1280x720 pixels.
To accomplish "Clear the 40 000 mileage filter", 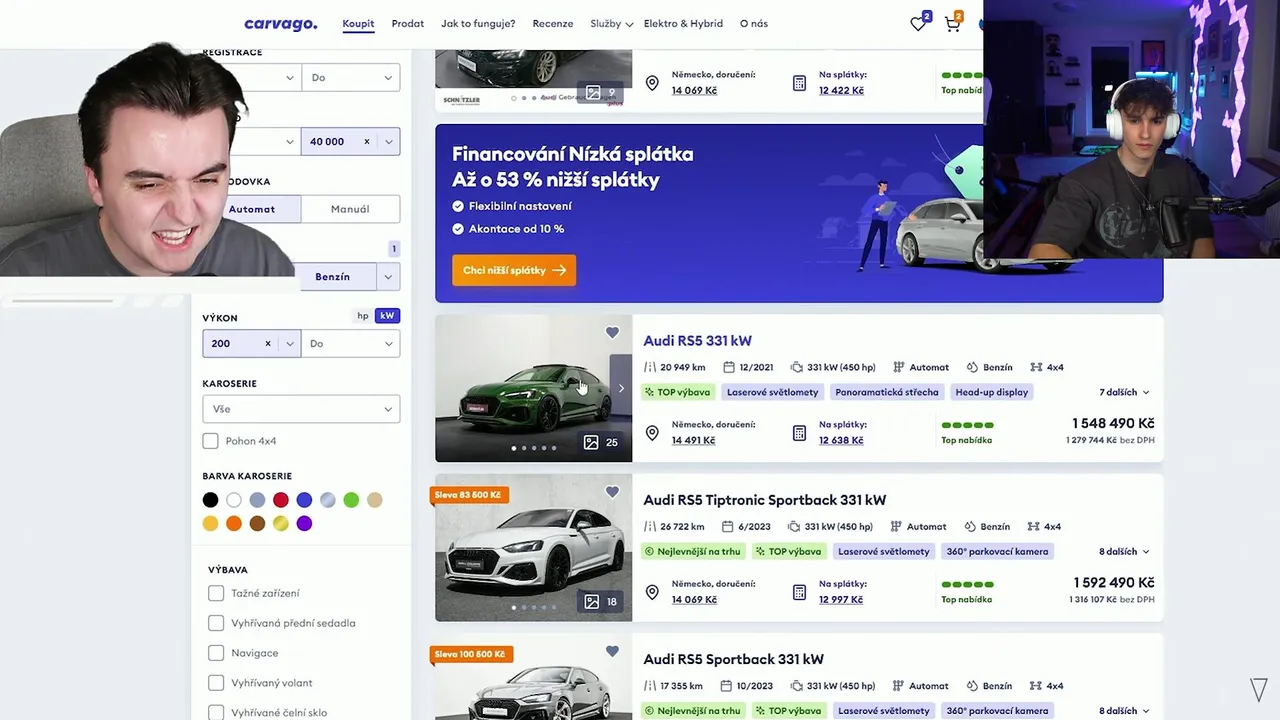I will [366, 142].
